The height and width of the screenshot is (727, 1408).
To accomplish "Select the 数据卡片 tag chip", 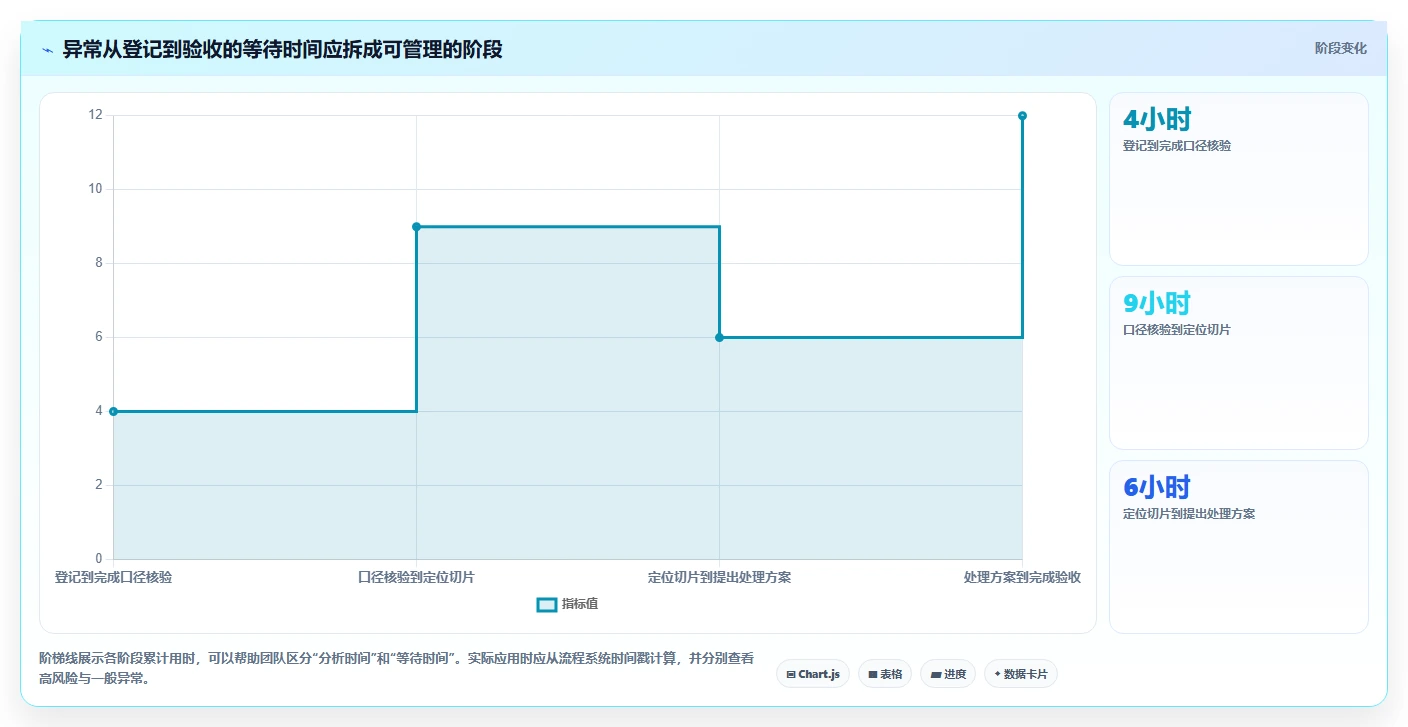I will pyautogui.click(x=1021, y=674).
